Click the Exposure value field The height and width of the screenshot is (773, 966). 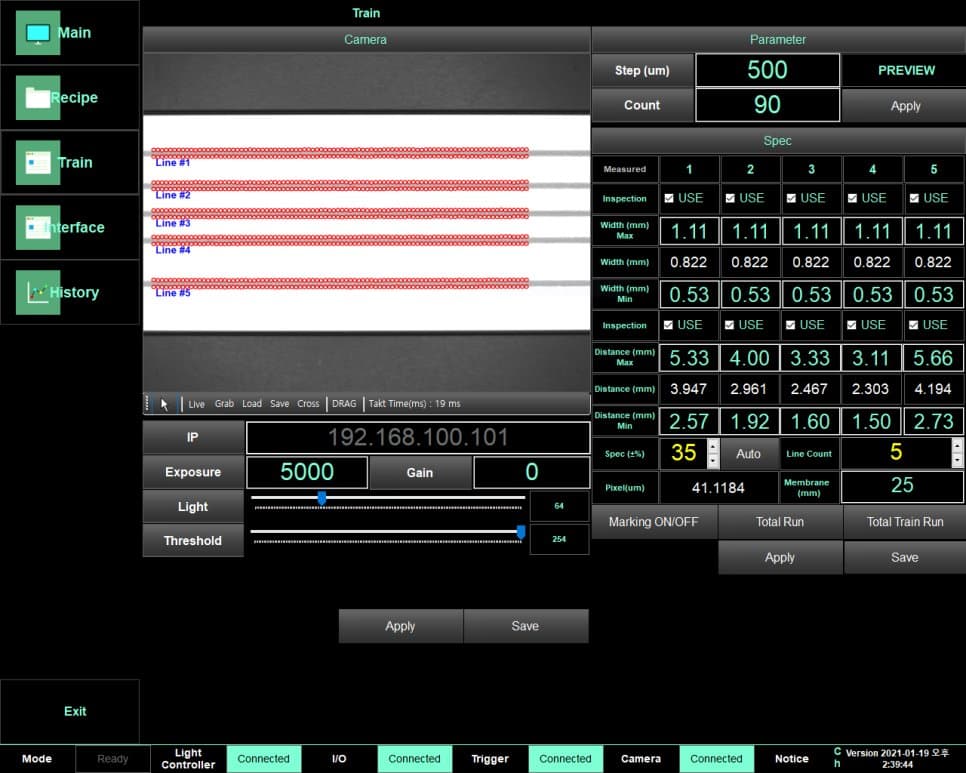[307, 472]
